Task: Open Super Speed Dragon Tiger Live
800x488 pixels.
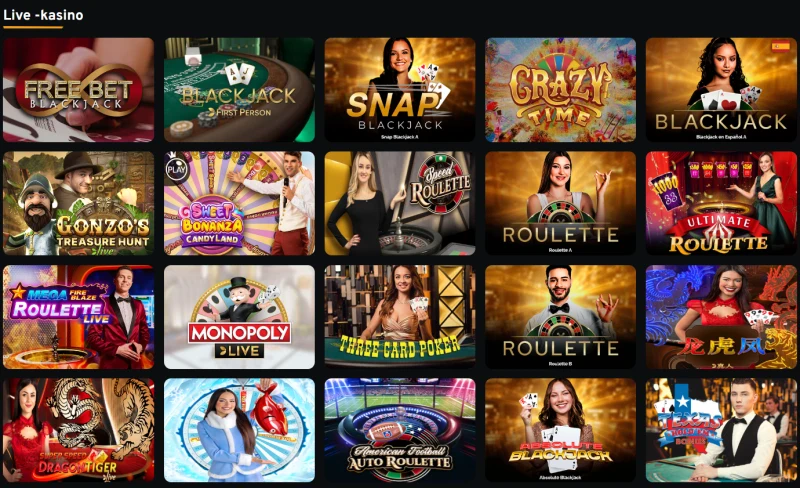Action: pos(79,430)
